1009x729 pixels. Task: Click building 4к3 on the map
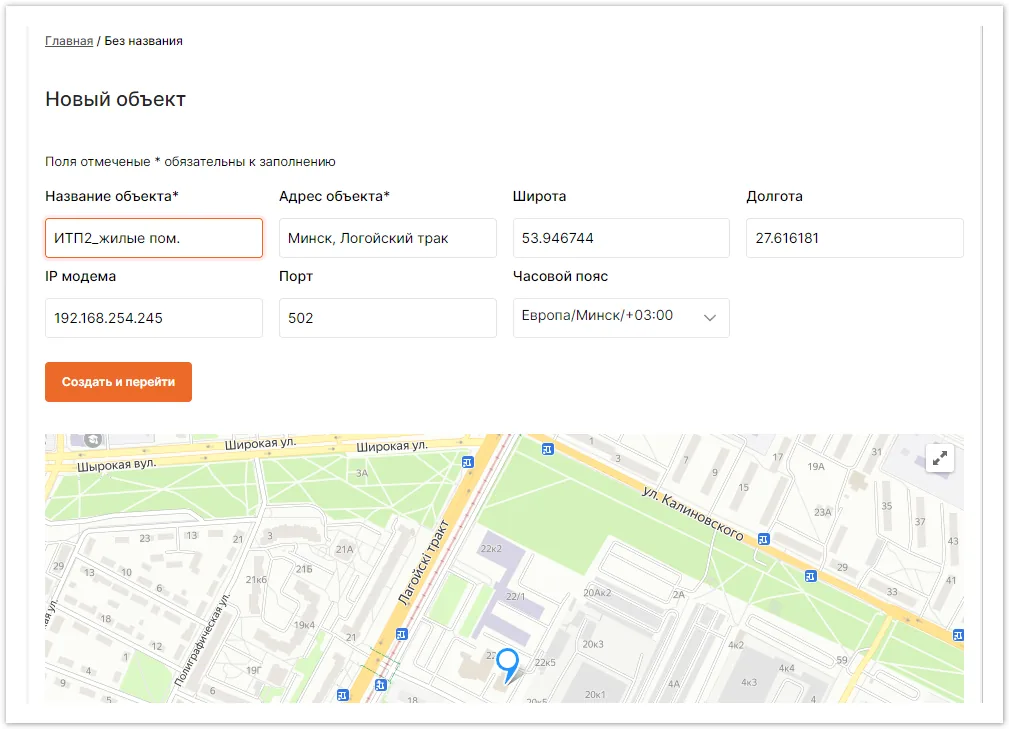(749, 682)
